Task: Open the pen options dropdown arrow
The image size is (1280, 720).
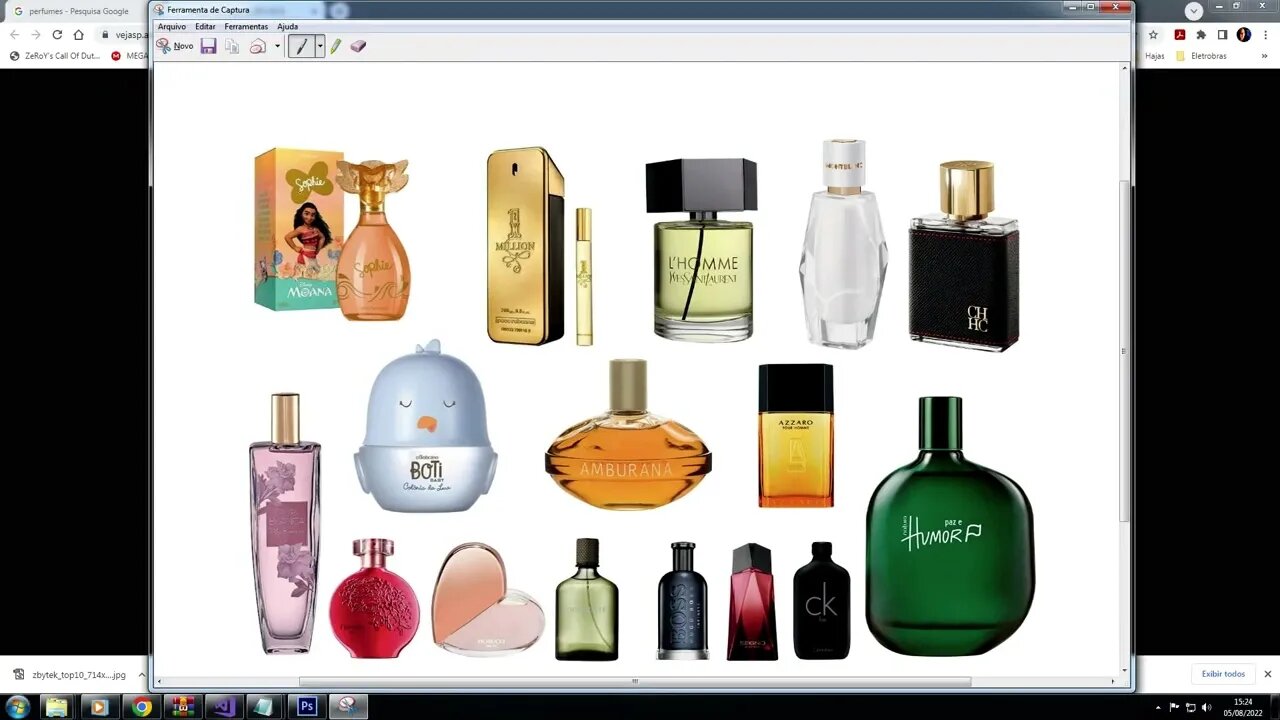Action: (320, 46)
